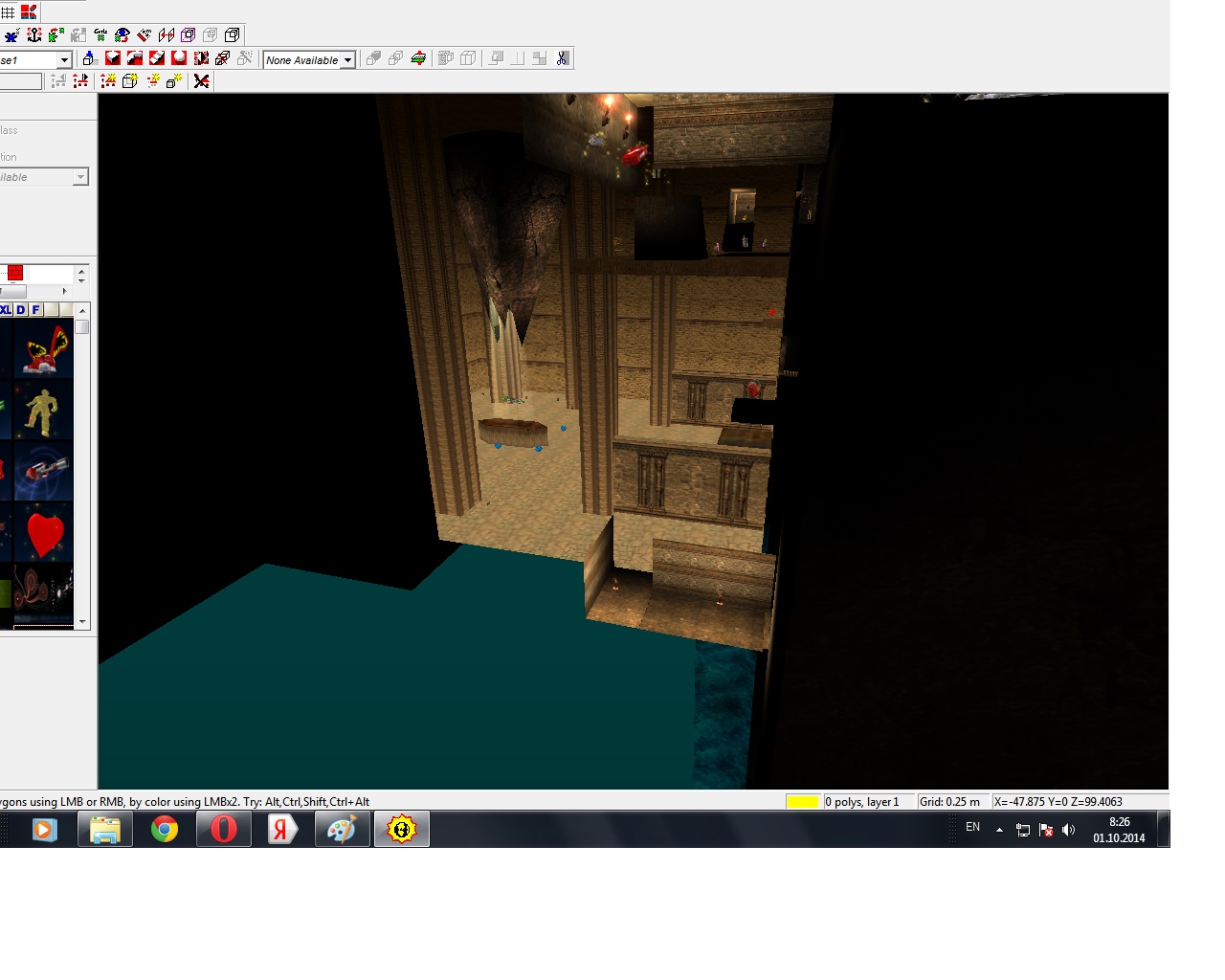Click the black outlined cube icon

click(232, 35)
